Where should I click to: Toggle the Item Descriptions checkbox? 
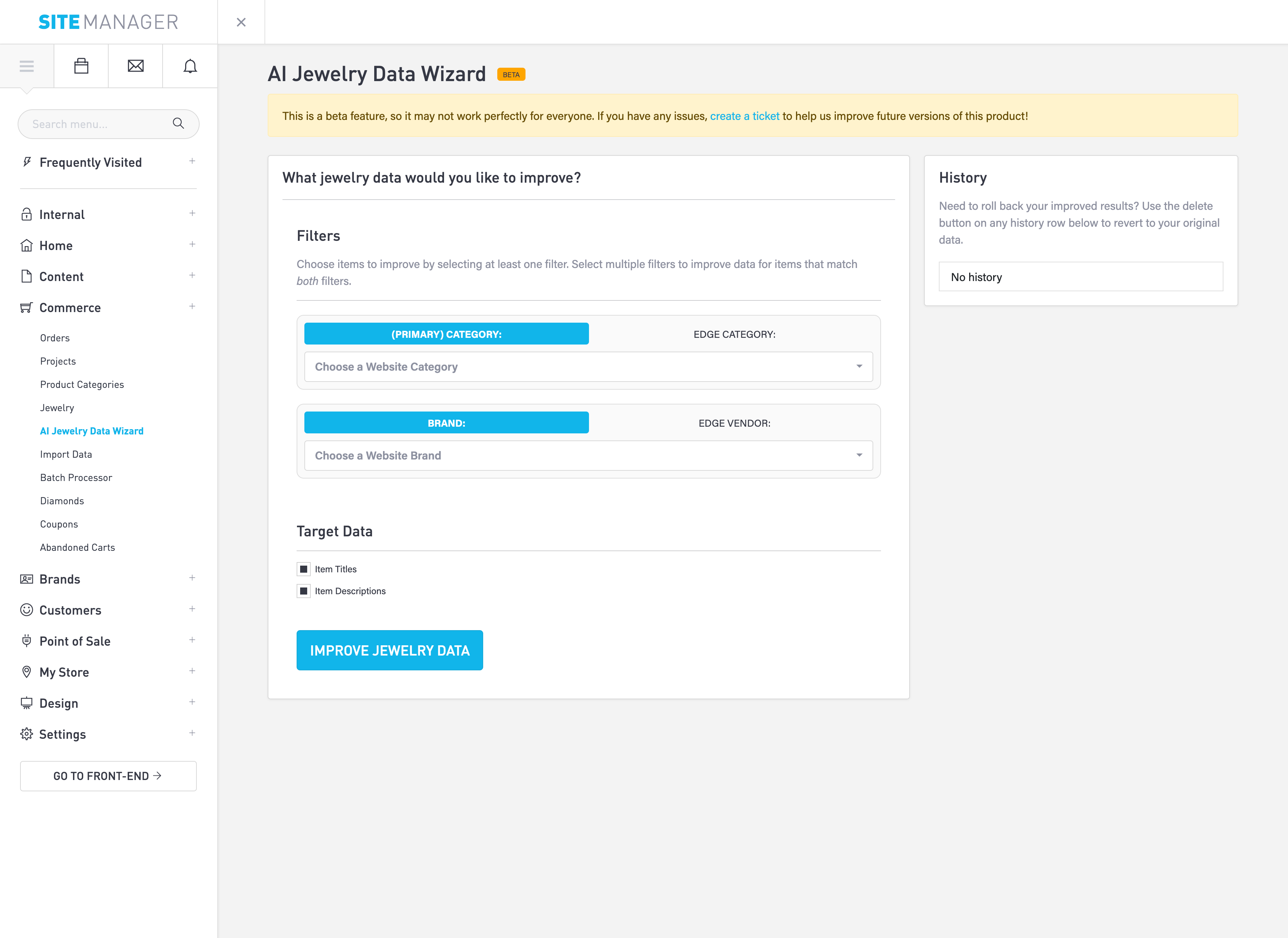[x=304, y=591]
